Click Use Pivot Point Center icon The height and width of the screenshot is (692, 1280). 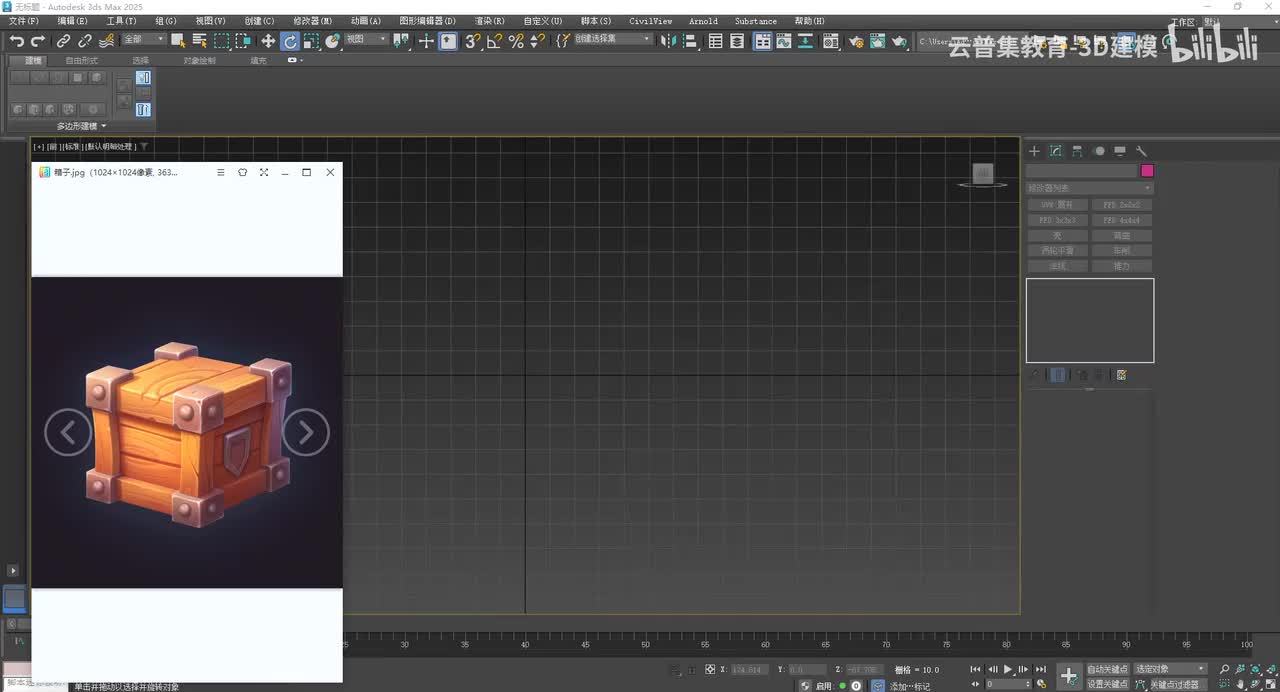click(x=401, y=41)
